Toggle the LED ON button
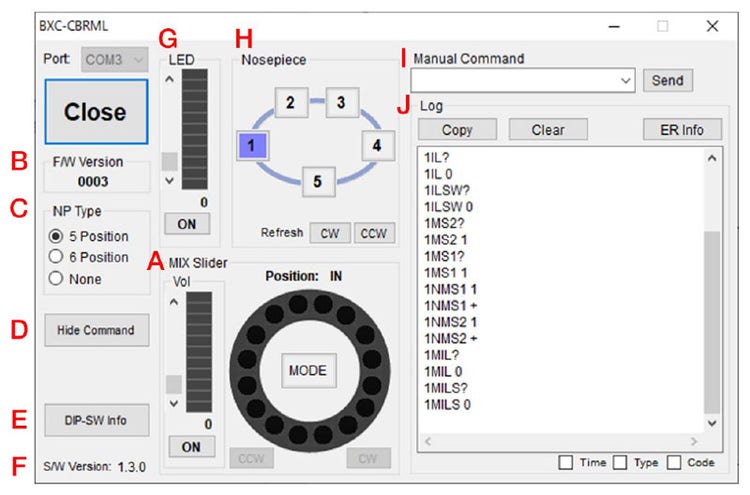Image resolution: width=750 pixels, height=495 pixels. tap(186, 223)
